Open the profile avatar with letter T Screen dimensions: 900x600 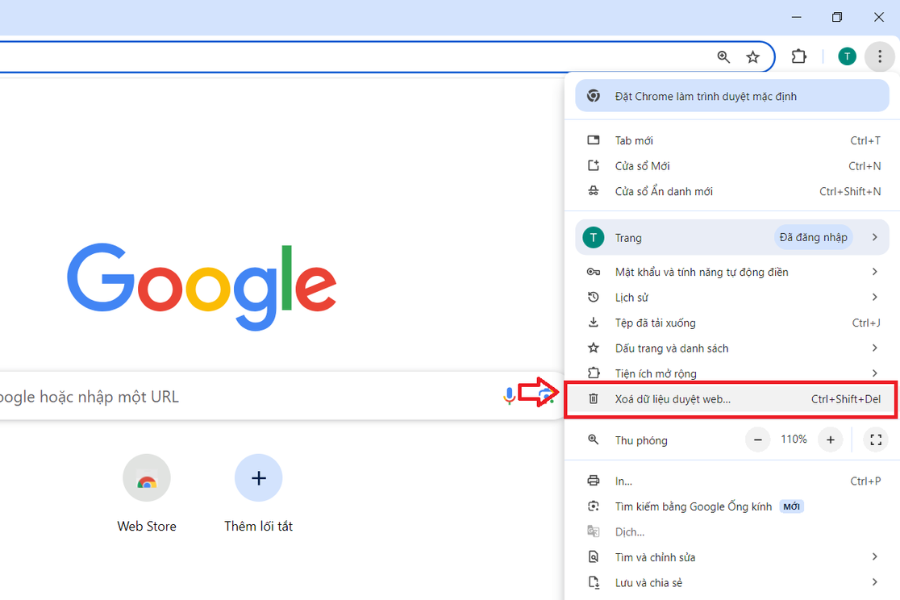tap(846, 56)
